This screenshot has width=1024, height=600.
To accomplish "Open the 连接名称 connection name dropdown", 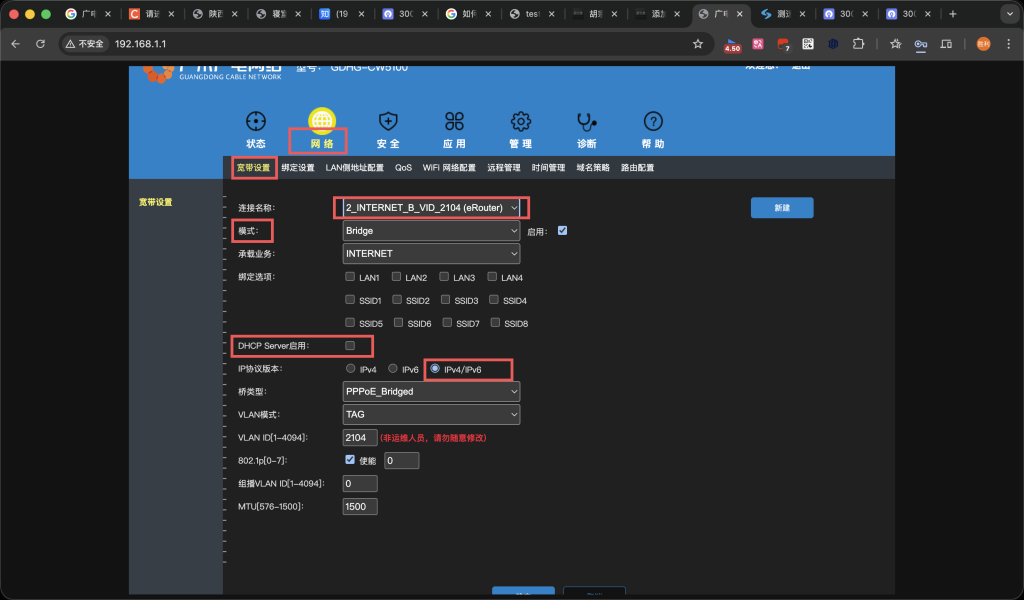I will (x=430, y=208).
